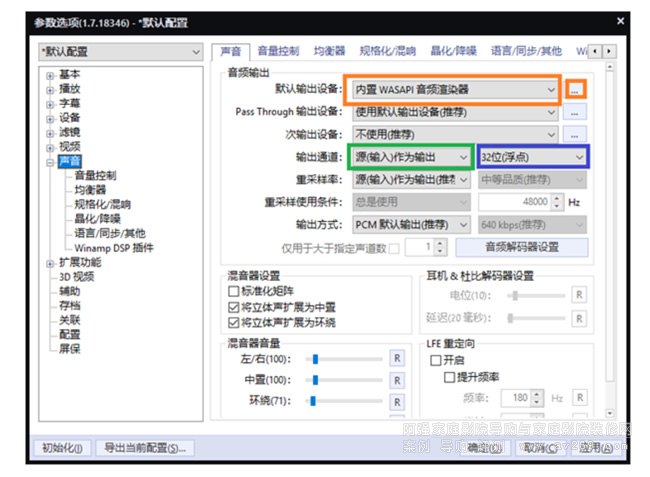Click the 音频解码器设置 button
Image resolution: width=650 pixels, height=477 pixels.
click(x=521, y=246)
